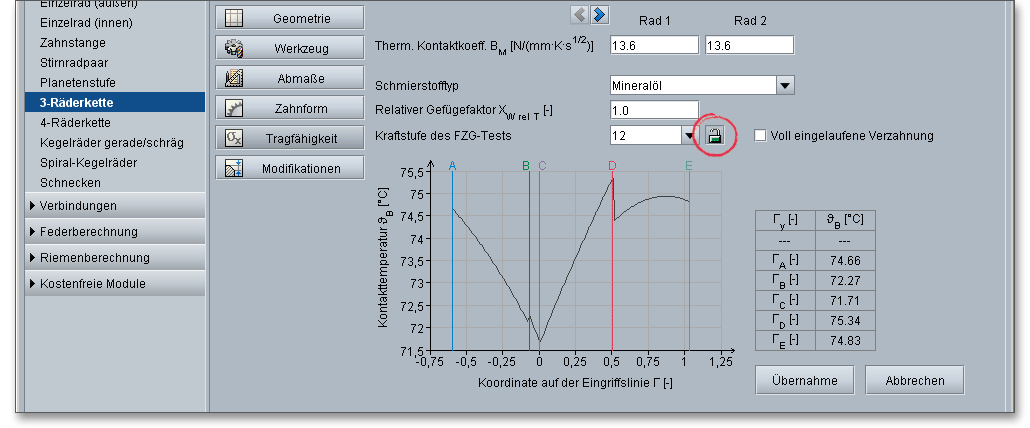Select Planetenstufe in the sidebar
1030x428 pixels.
[80, 83]
